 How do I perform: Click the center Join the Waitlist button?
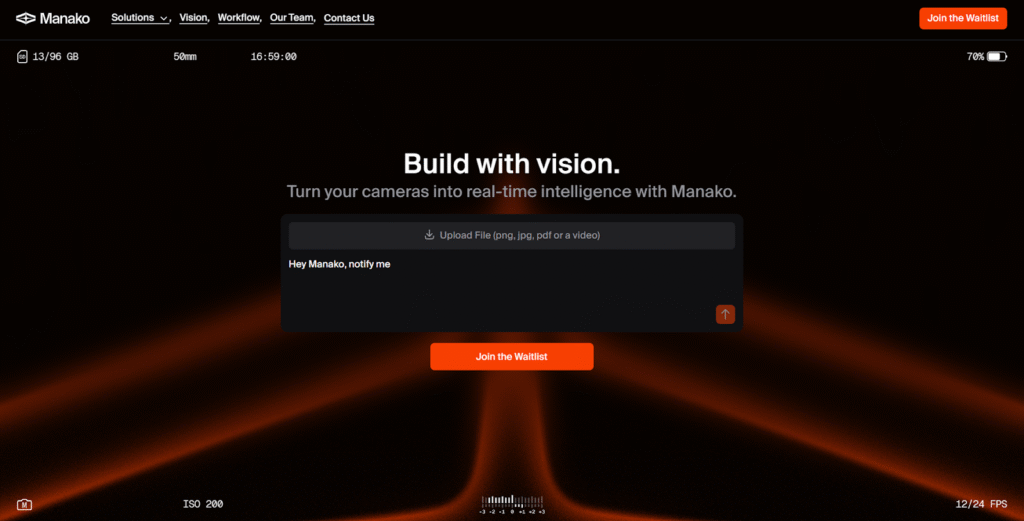(x=511, y=356)
